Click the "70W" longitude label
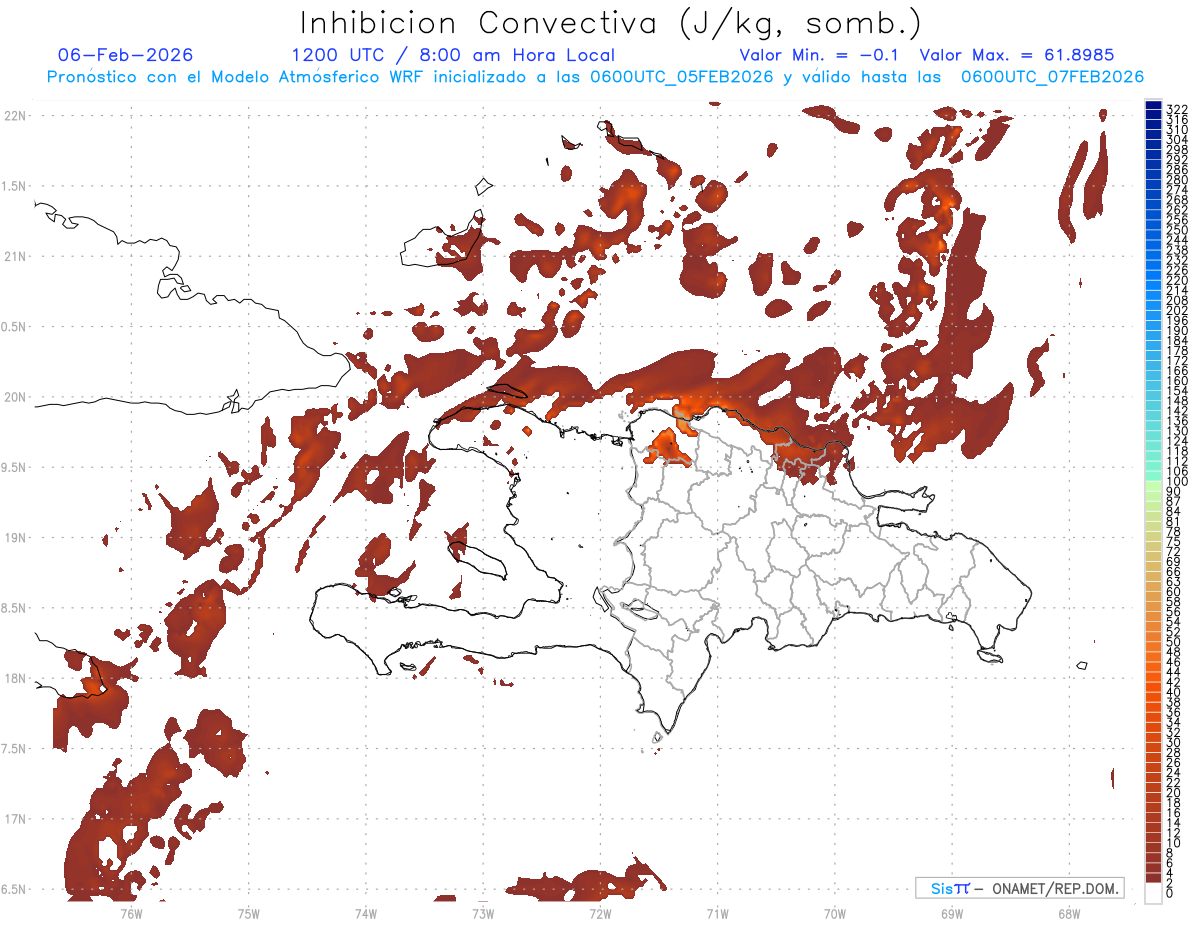The width and height of the screenshot is (1200, 927). pos(834,912)
